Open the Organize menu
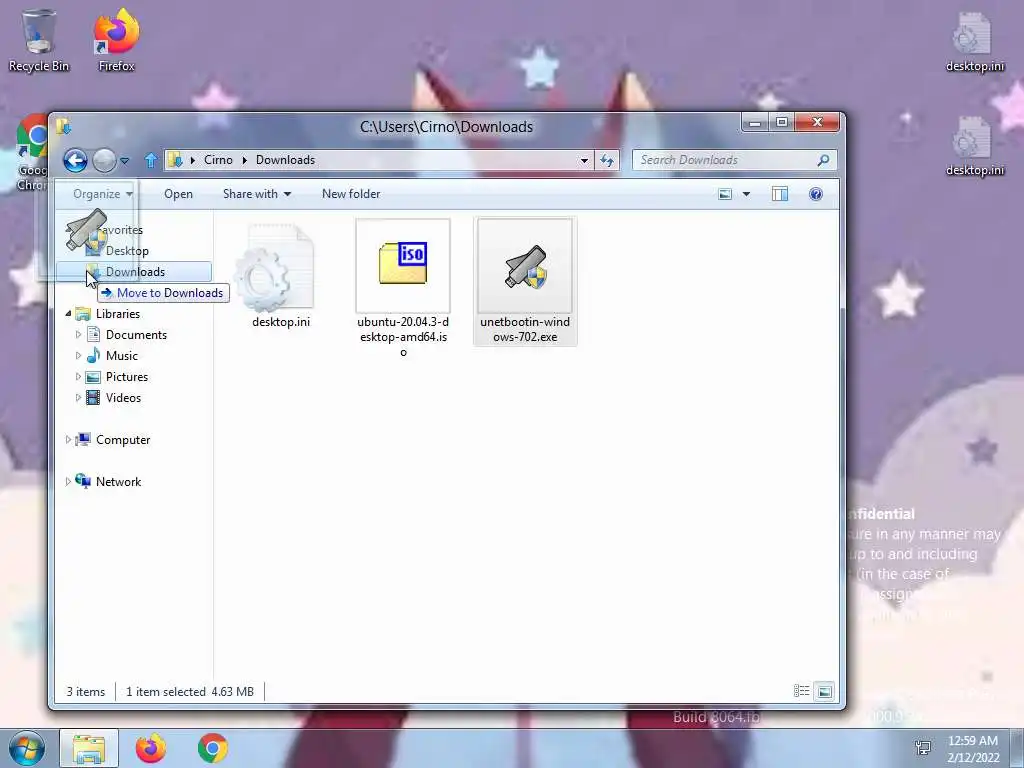 pyautogui.click(x=103, y=194)
